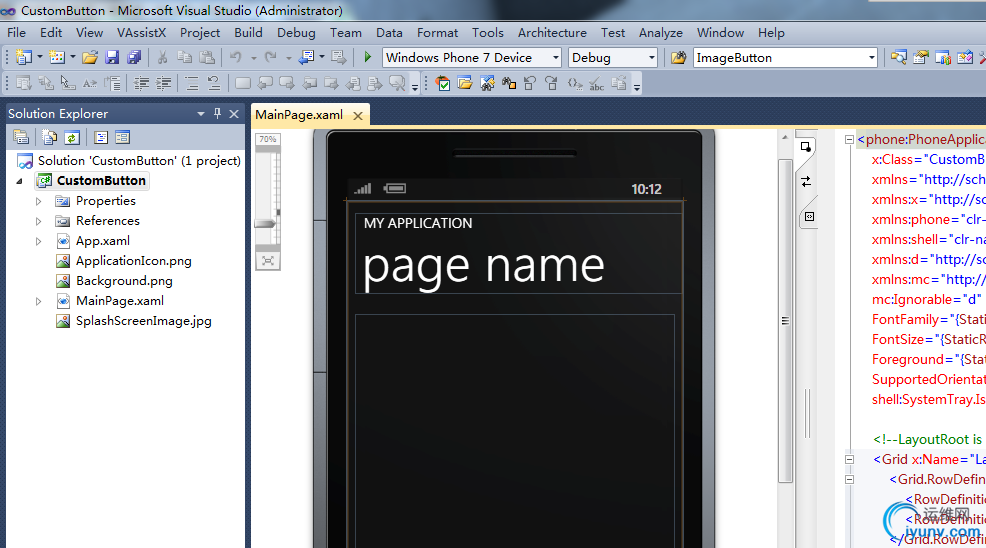Click the Save All toolbar icon

[134, 57]
